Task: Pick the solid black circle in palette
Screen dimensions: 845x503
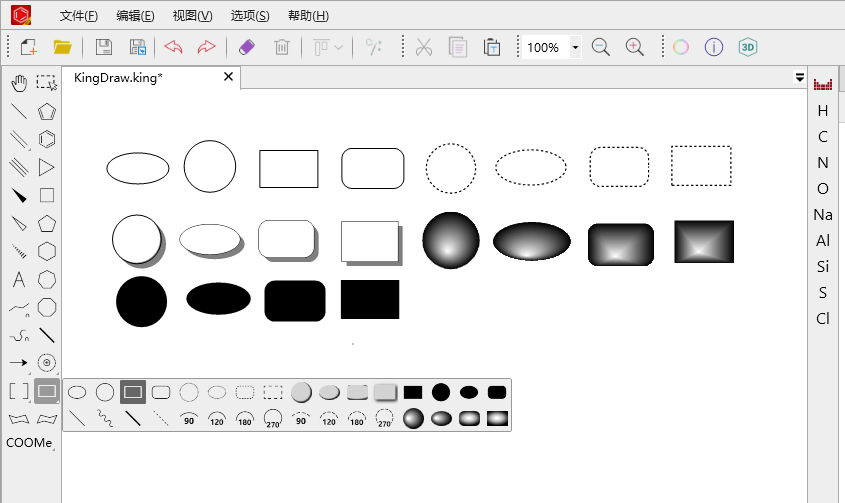Action: [x=441, y=392]
